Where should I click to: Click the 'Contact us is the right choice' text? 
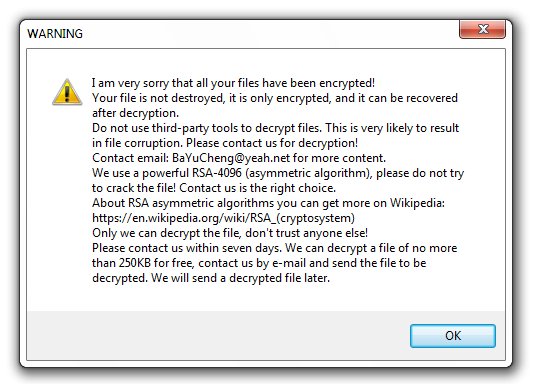[x=258, y=188]
